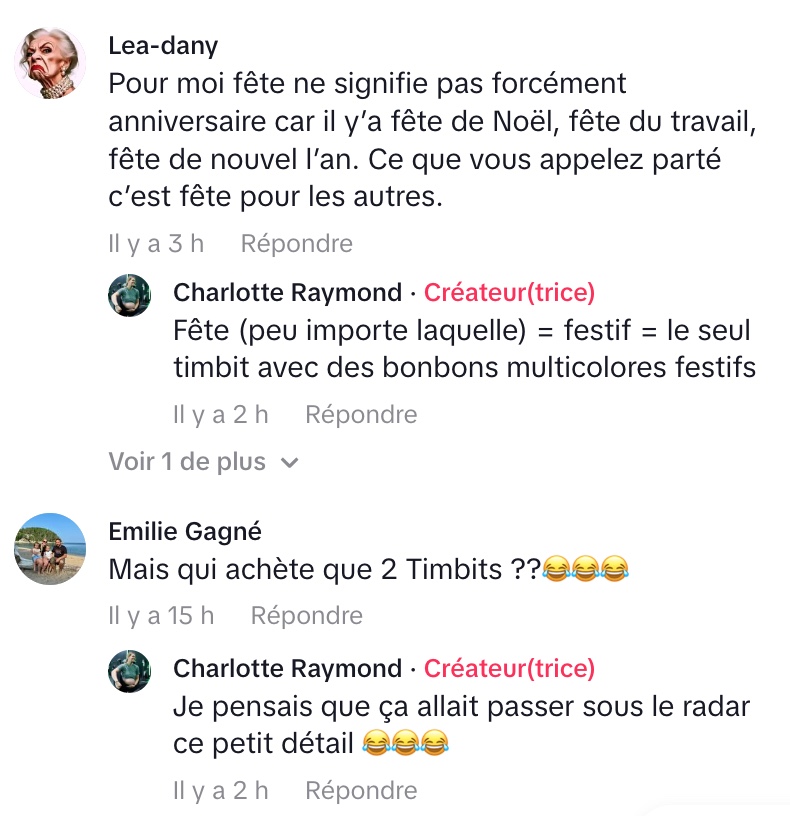
Task: Open Charlotte Raymond's avatar on the radar reply
Action: coord(129,671)
